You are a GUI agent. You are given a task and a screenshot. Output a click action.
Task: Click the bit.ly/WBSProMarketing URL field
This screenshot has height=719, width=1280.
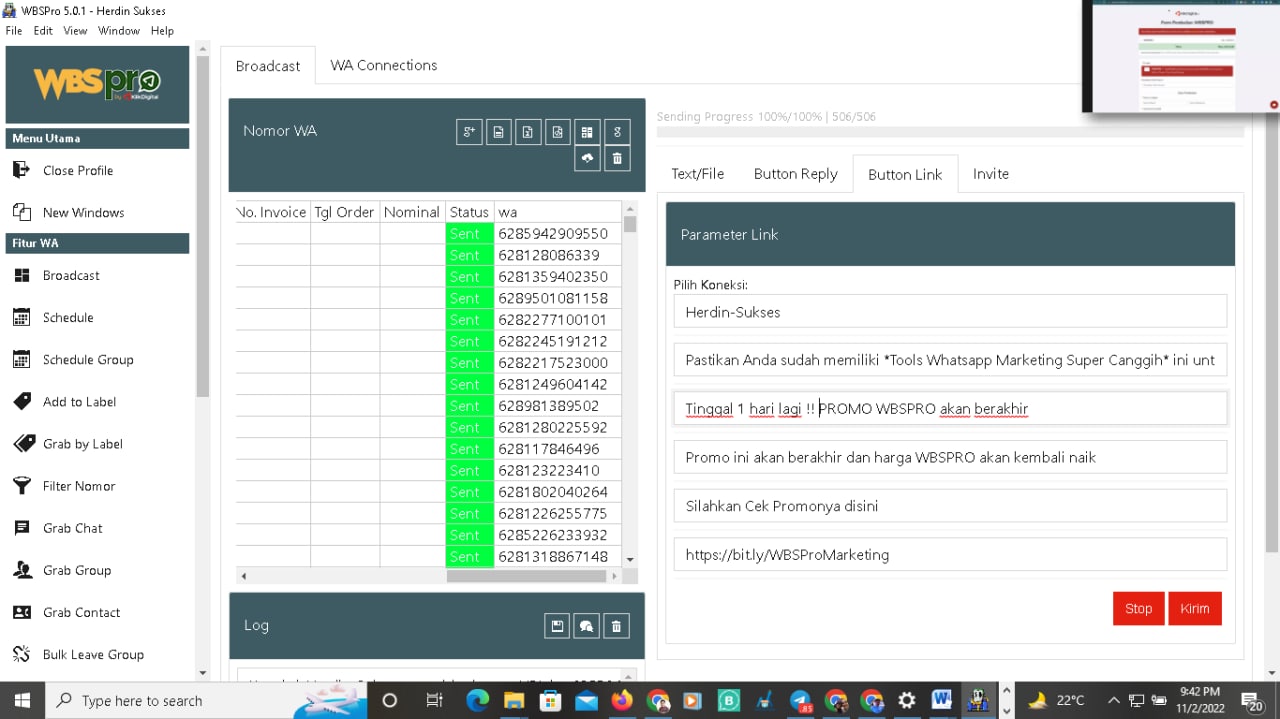click(950, 554)
